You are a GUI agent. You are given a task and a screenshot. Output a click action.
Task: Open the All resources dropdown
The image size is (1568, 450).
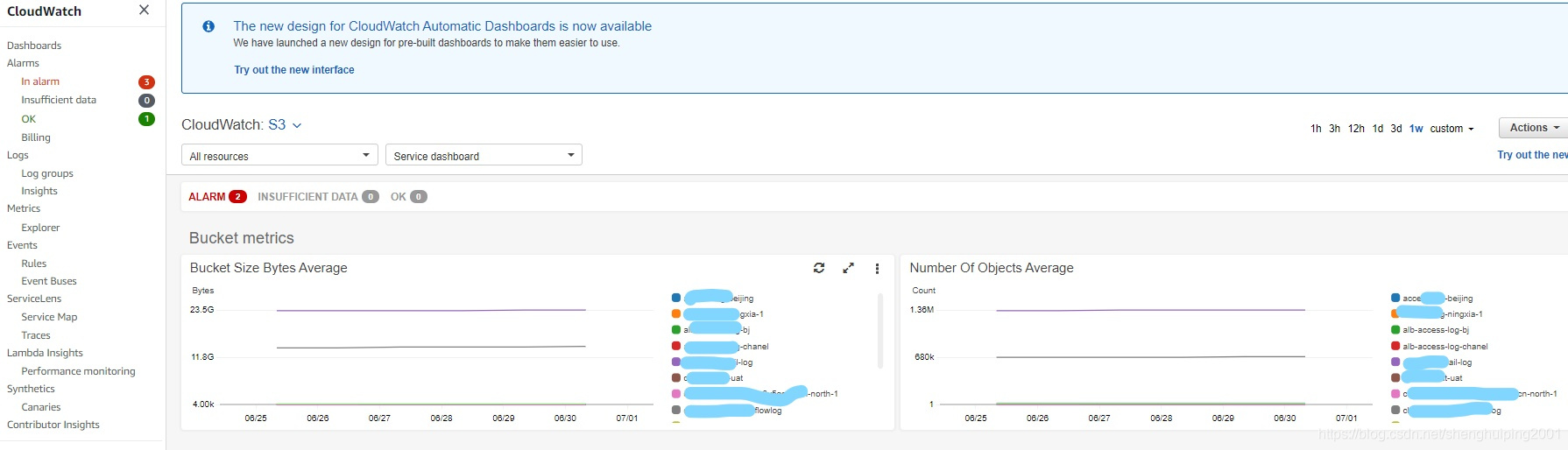tap(279, 155)
